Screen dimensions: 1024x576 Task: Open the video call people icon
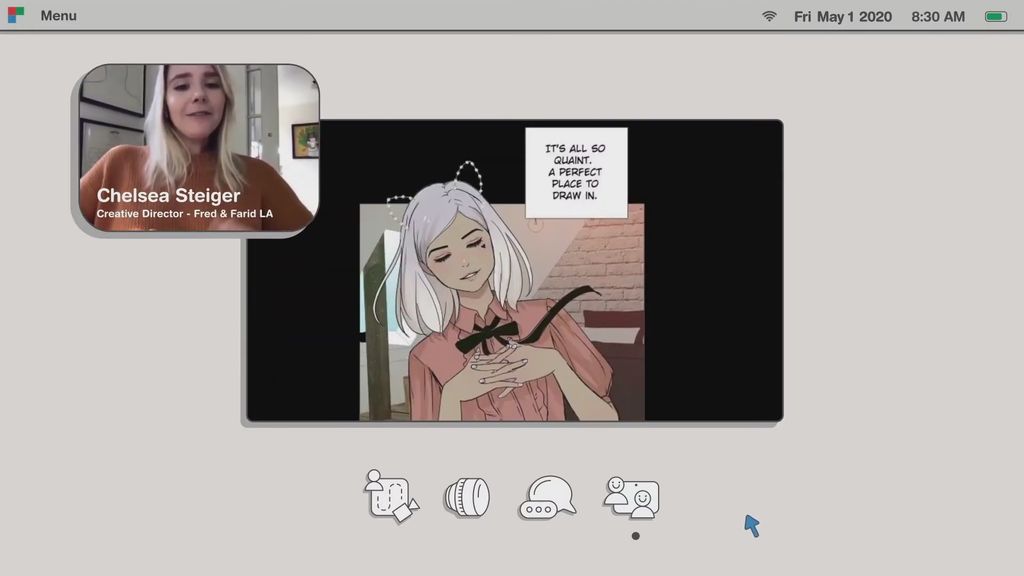(631, 498)
